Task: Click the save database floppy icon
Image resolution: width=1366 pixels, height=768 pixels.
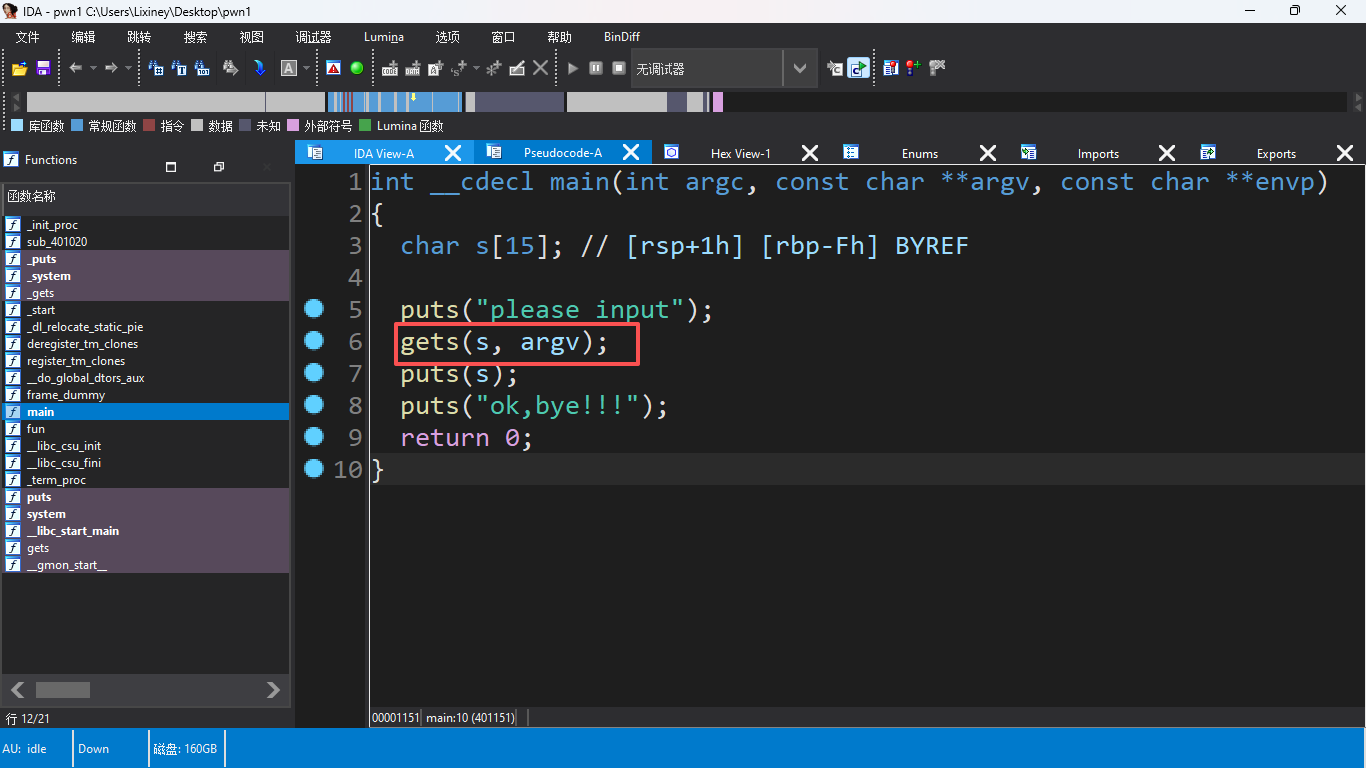Action: coord(43,68)
